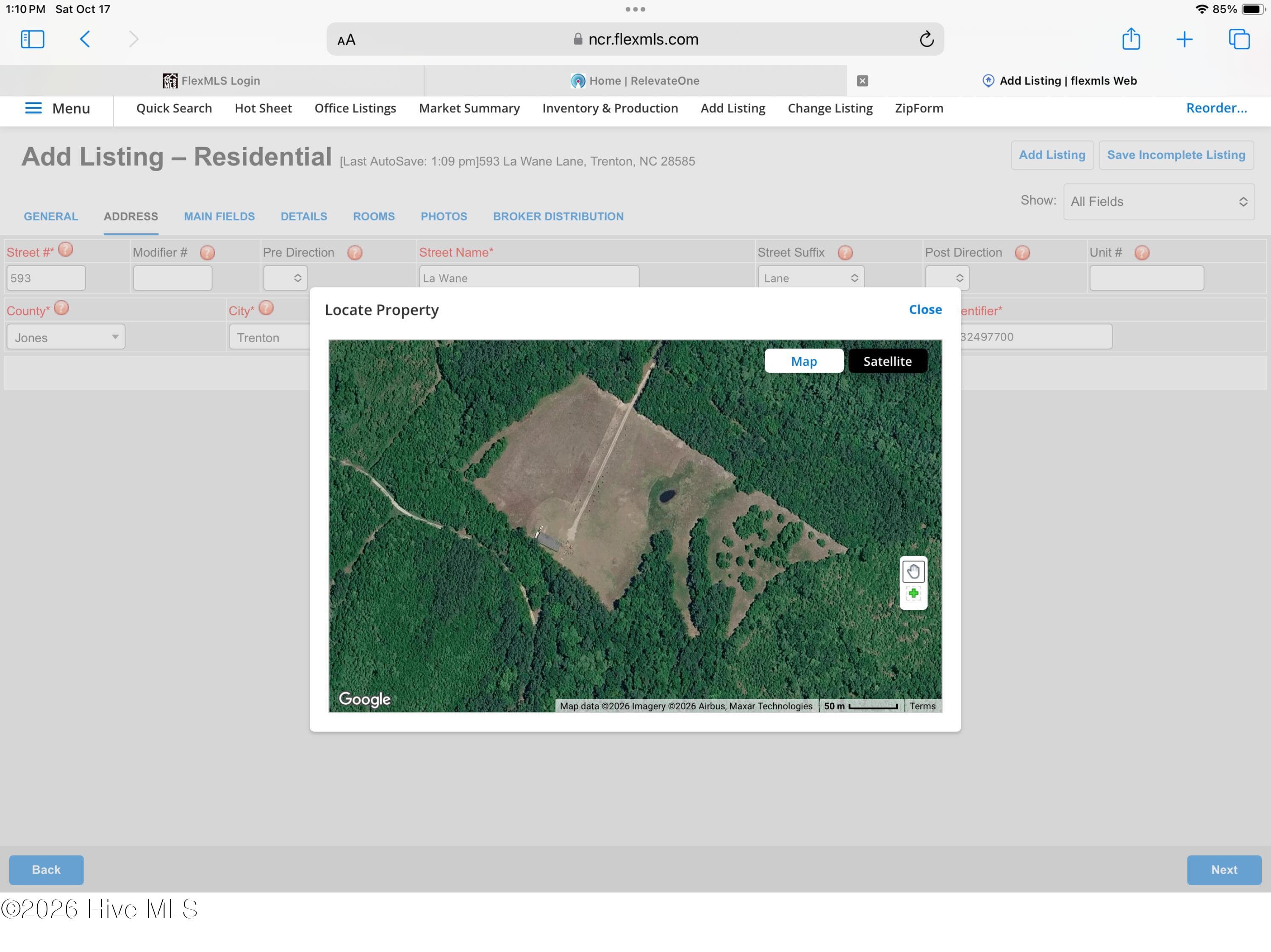Open Quick Search in menu bar
This screenshot has width=1271, height=952.
(x=174, y=108)
